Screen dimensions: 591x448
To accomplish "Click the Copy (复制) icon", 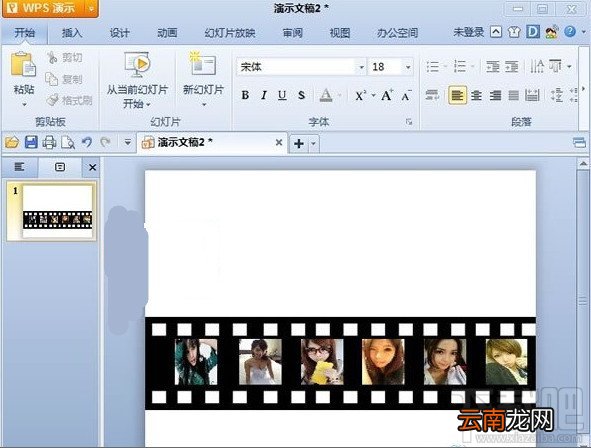I will (52, 79).
